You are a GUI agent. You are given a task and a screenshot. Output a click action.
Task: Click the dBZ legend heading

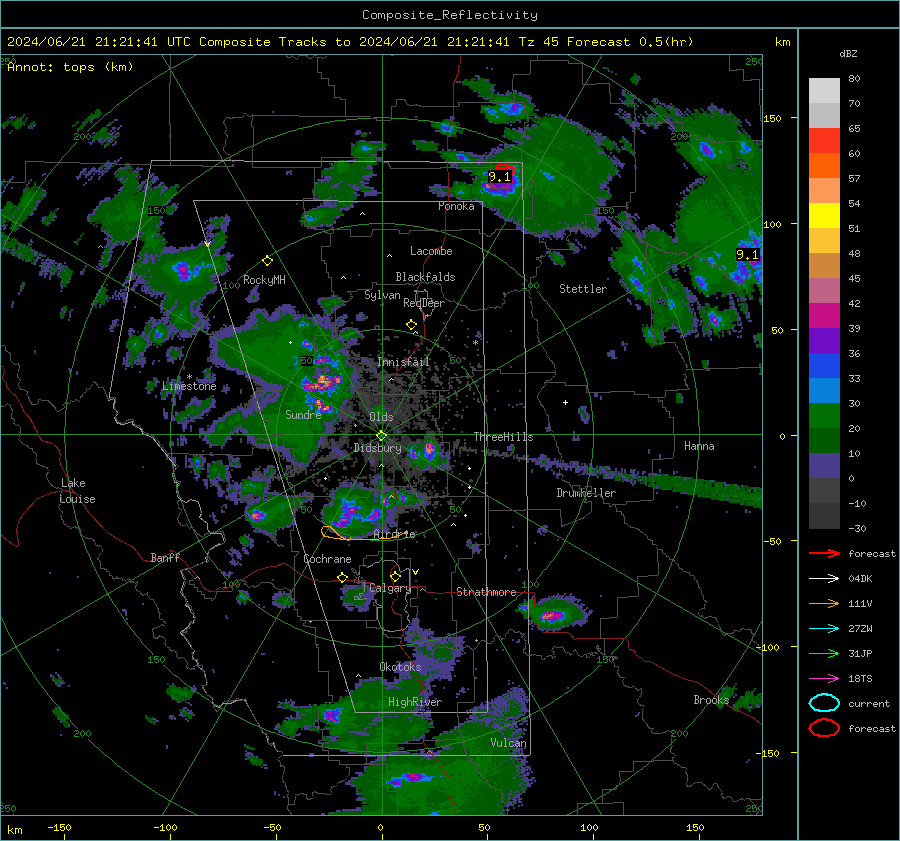pyautogui.click(x=848, y=54)
